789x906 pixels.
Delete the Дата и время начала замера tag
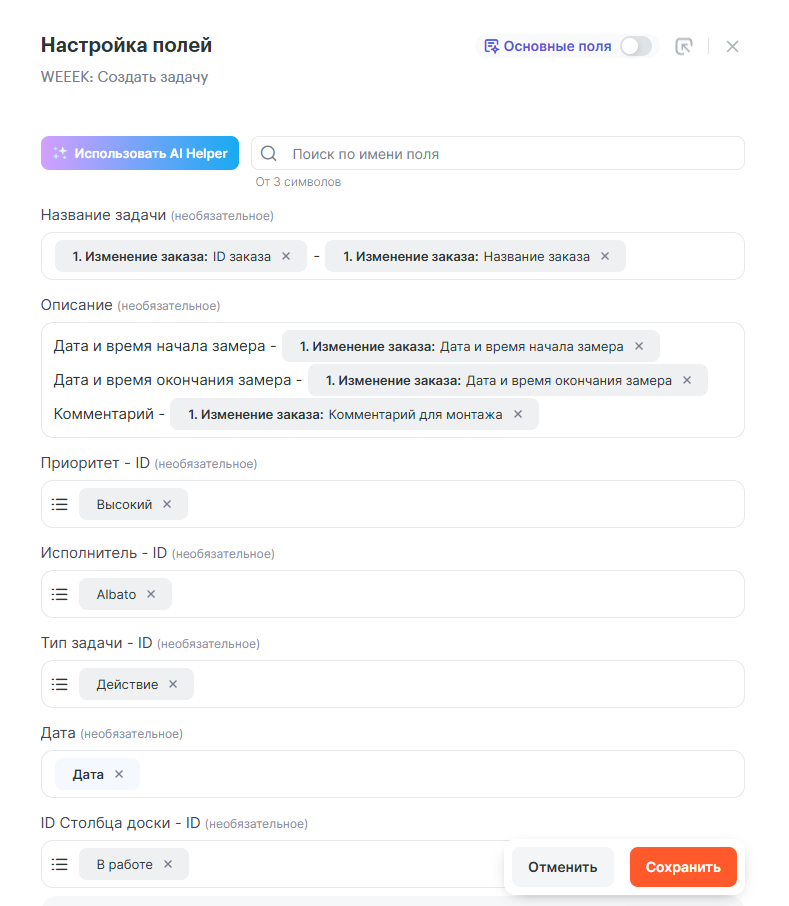click(639, 346)
